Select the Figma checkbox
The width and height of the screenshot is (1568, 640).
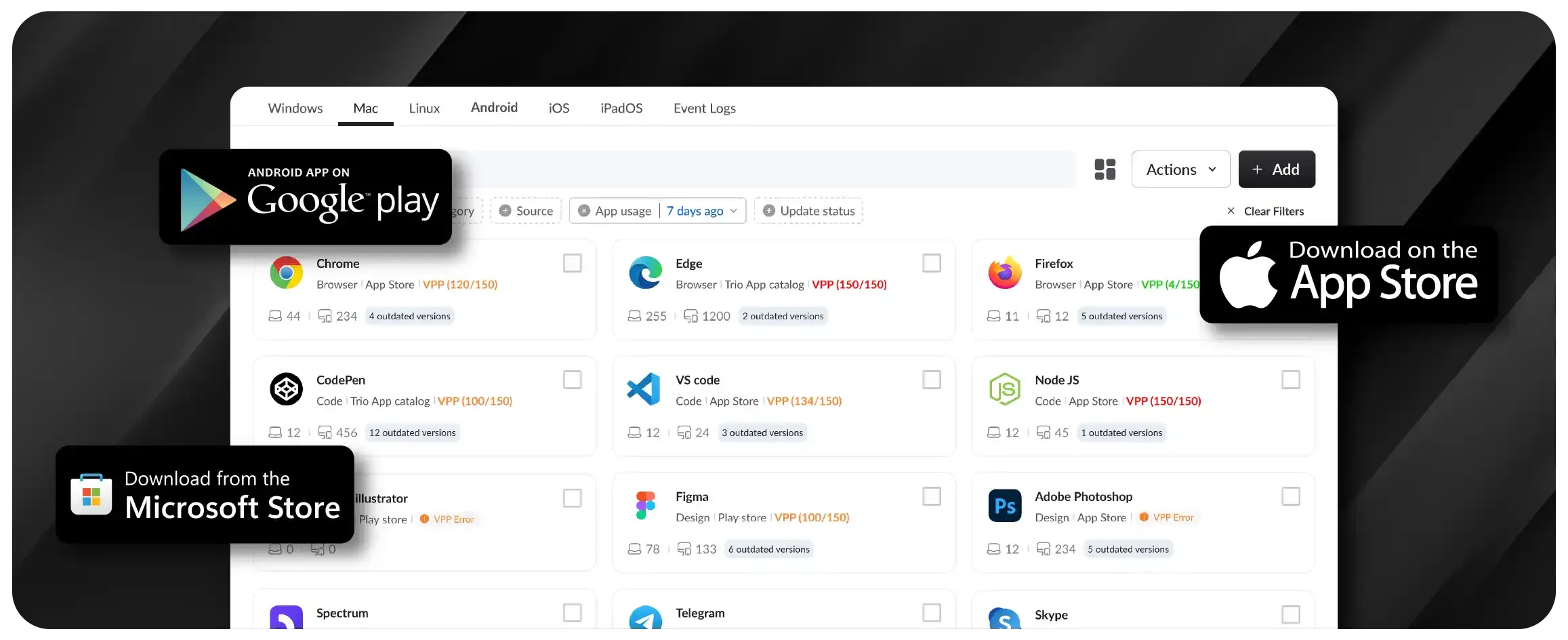(x=932, y=496)
